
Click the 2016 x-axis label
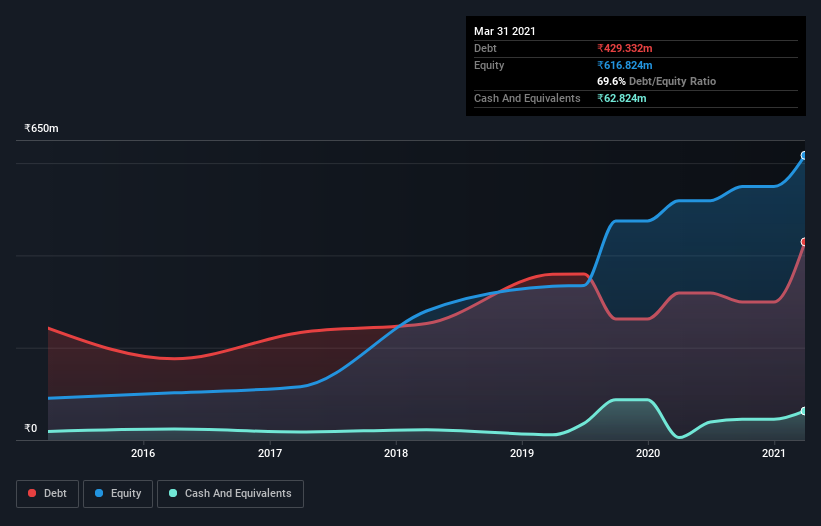[x=143, y=453]
